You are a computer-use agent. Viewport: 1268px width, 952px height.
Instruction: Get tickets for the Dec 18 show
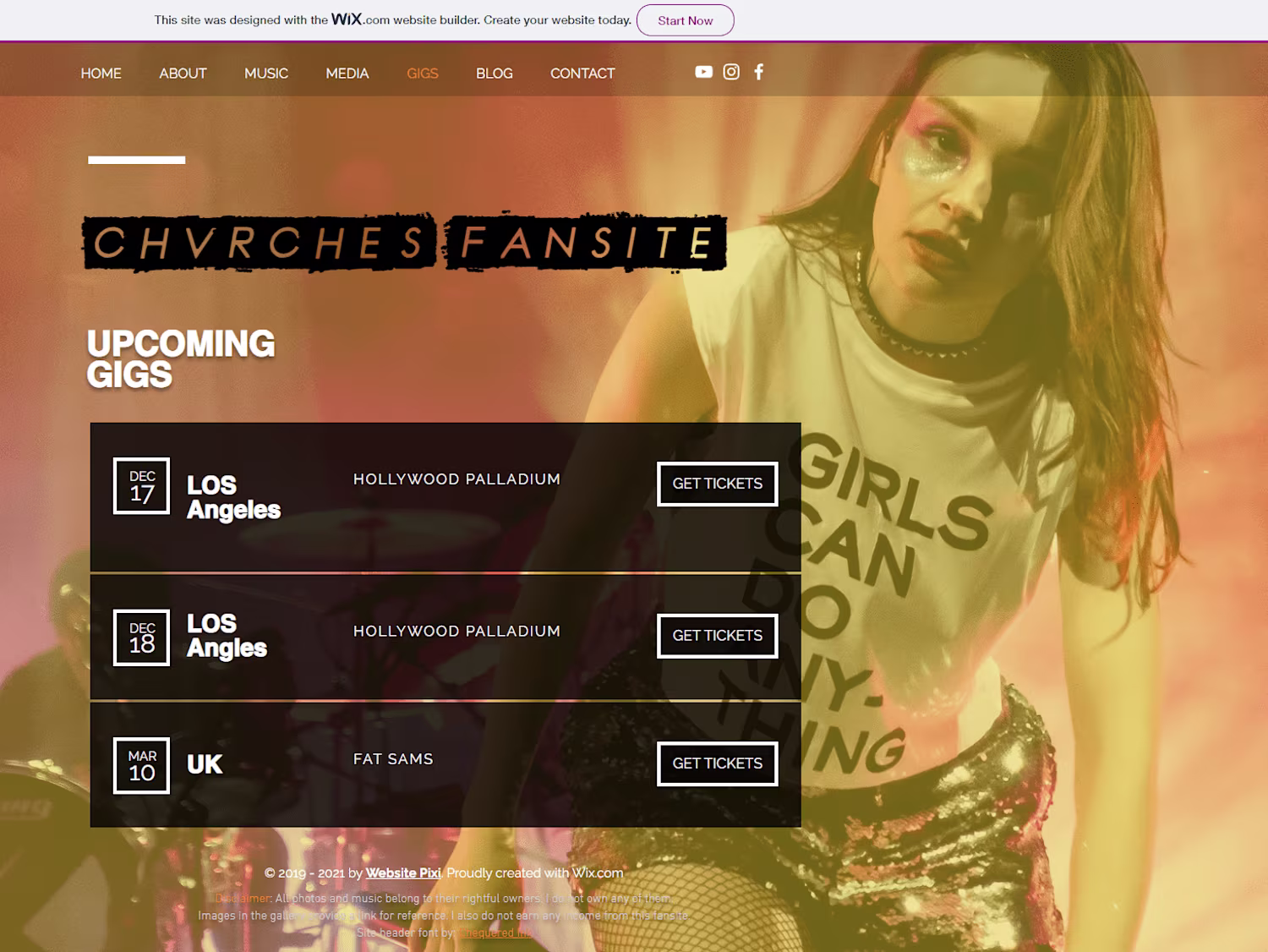click(718, 636)
